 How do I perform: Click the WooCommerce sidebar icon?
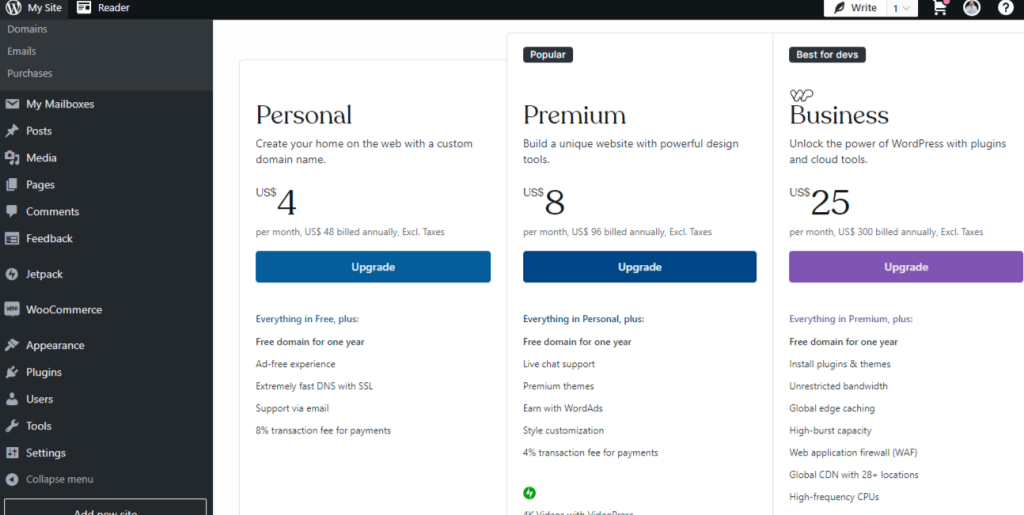[12, 310]
